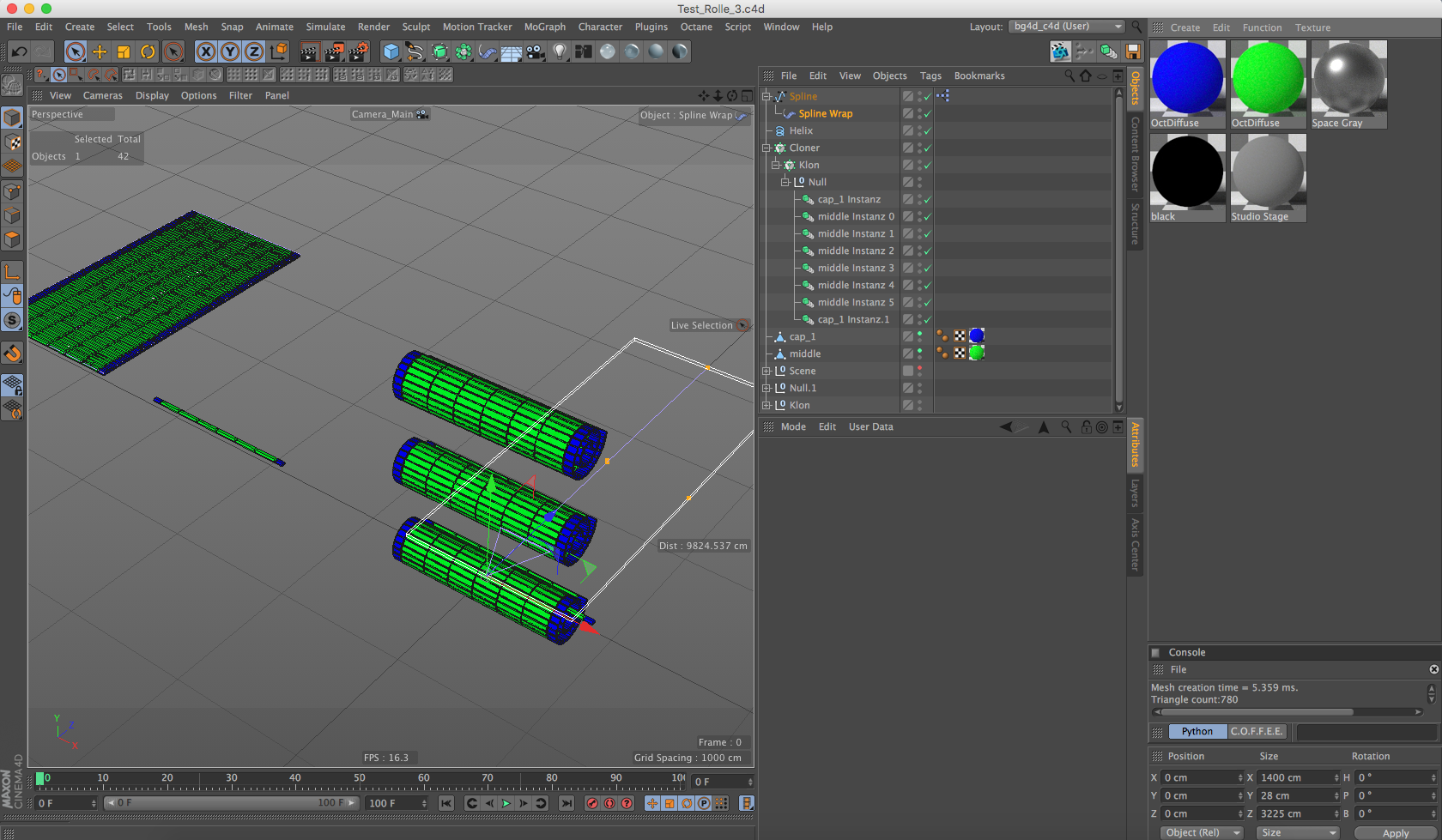Click the Camera object icon in the toolbar
1442x840 pixels.
pos(536,52)
